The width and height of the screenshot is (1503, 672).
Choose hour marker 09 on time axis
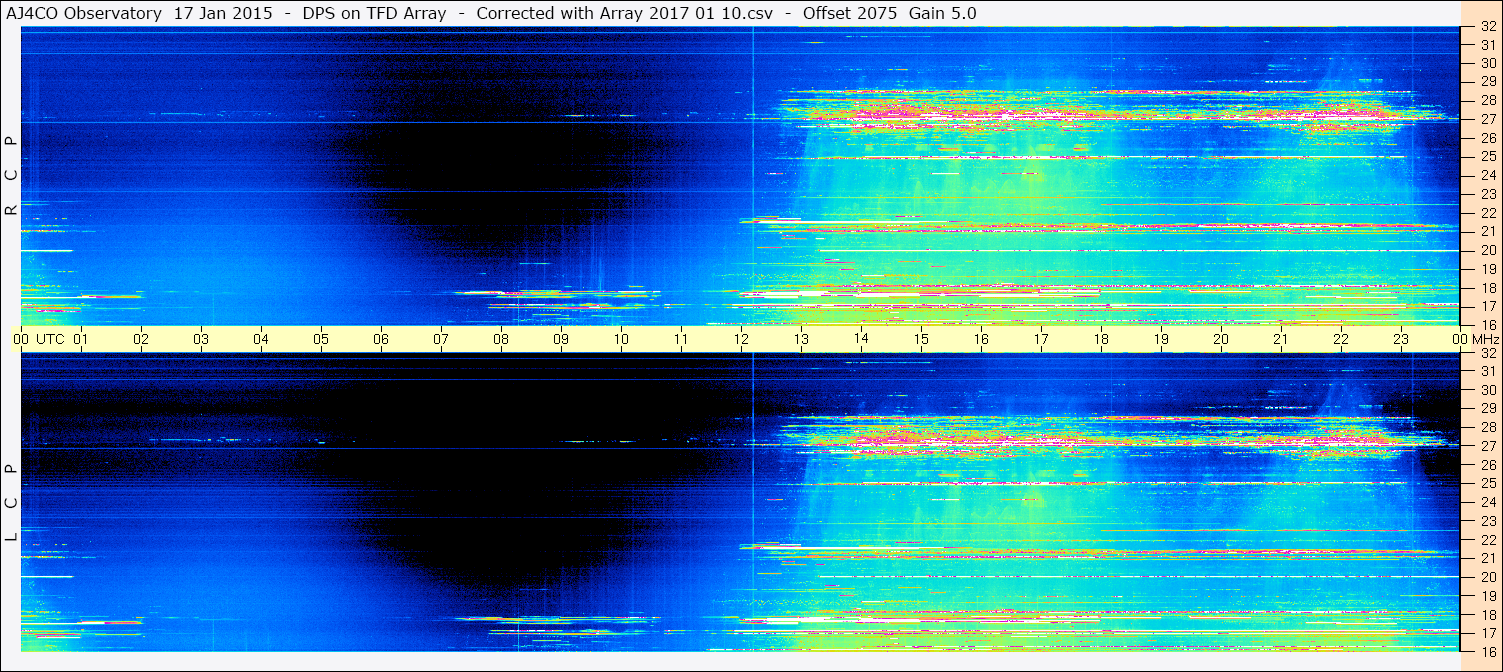pyautogui.click(x=561, y=339)
